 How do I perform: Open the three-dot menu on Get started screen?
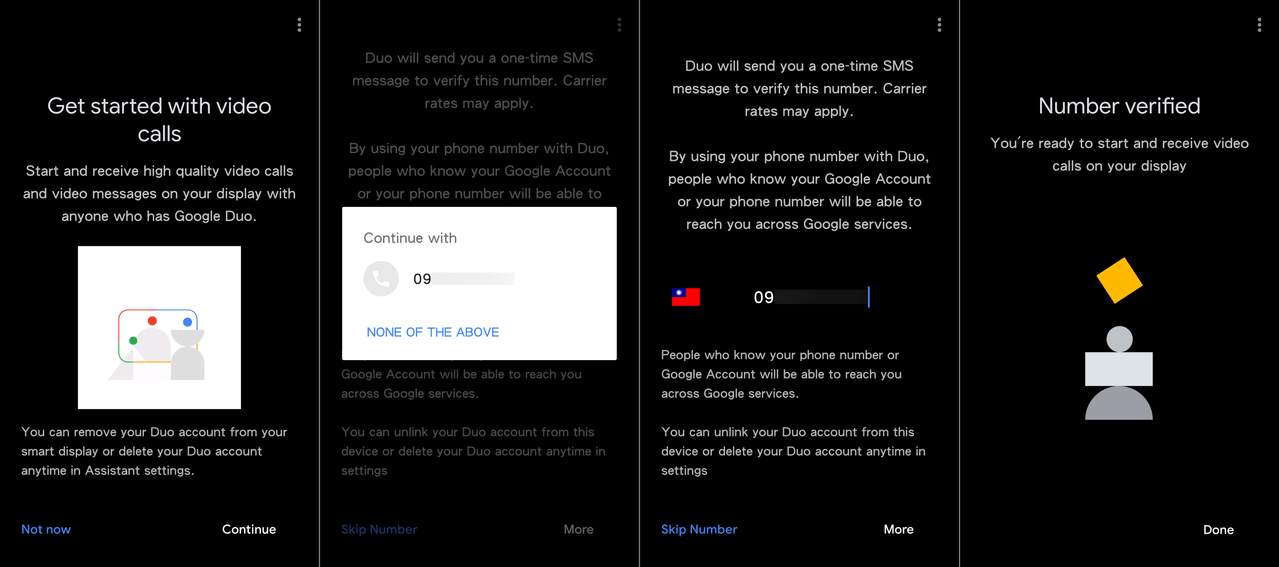click(299, 25)
